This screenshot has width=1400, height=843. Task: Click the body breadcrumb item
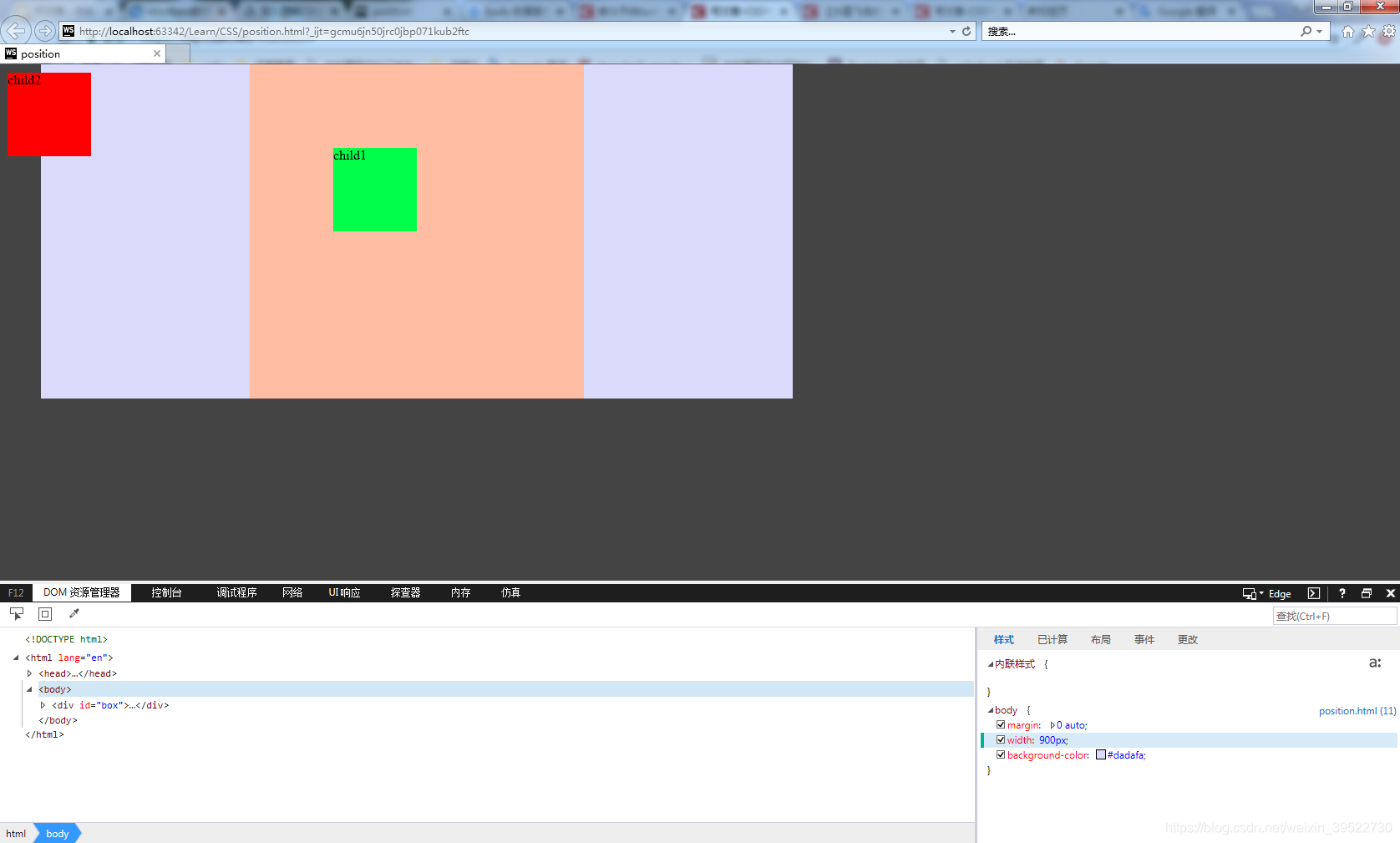(x=58, y=833)
